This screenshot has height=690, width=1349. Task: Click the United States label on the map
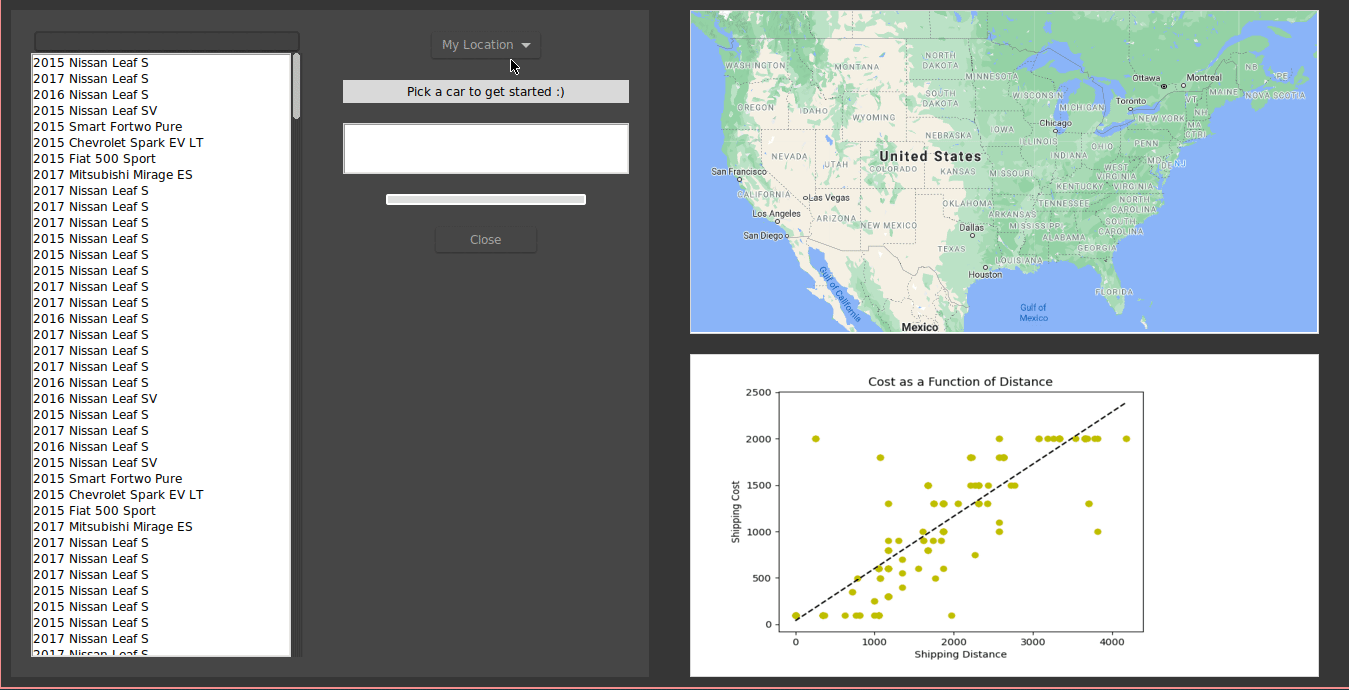click(x=930, y=157)
